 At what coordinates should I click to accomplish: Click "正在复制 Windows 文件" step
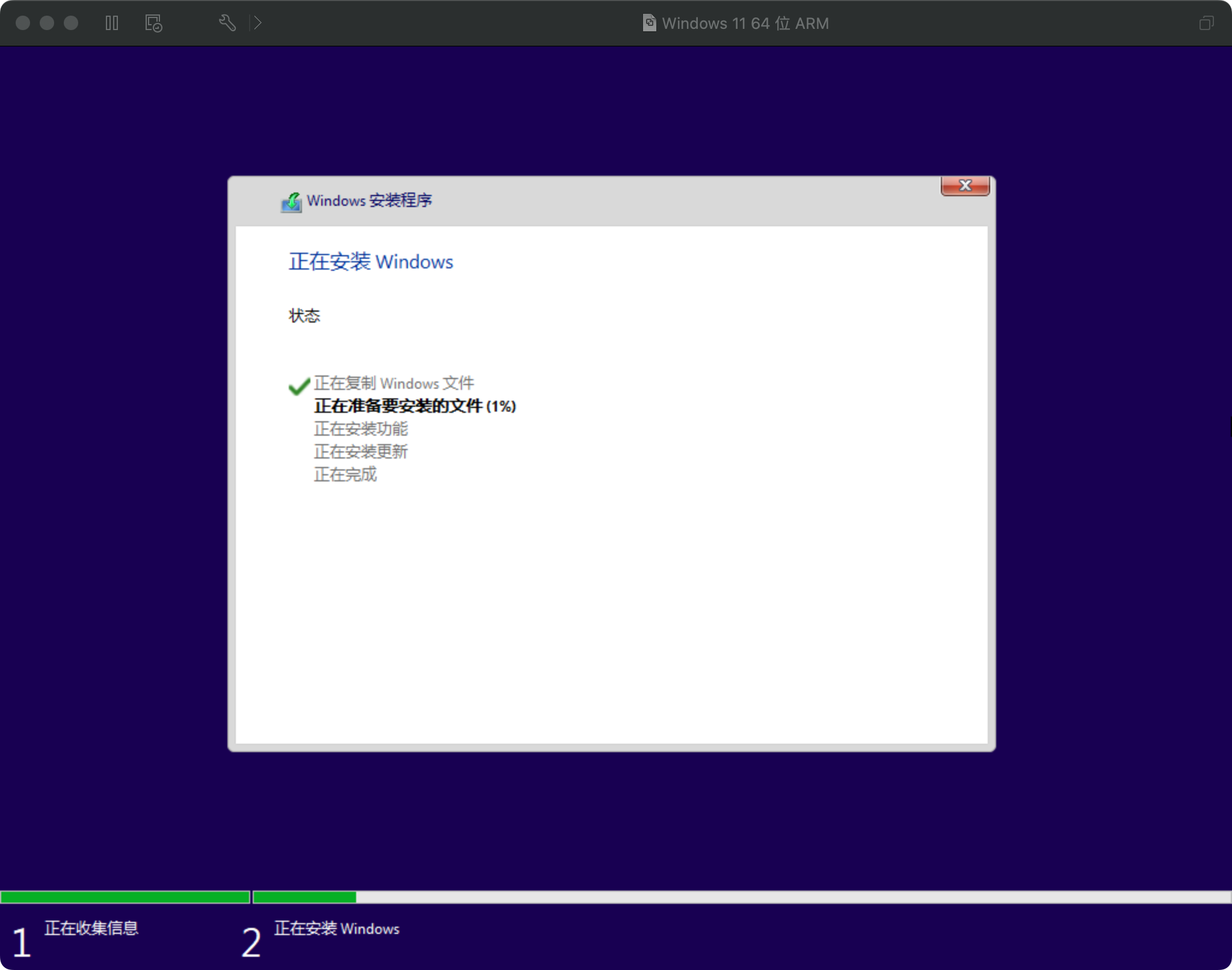coord(394,383)
